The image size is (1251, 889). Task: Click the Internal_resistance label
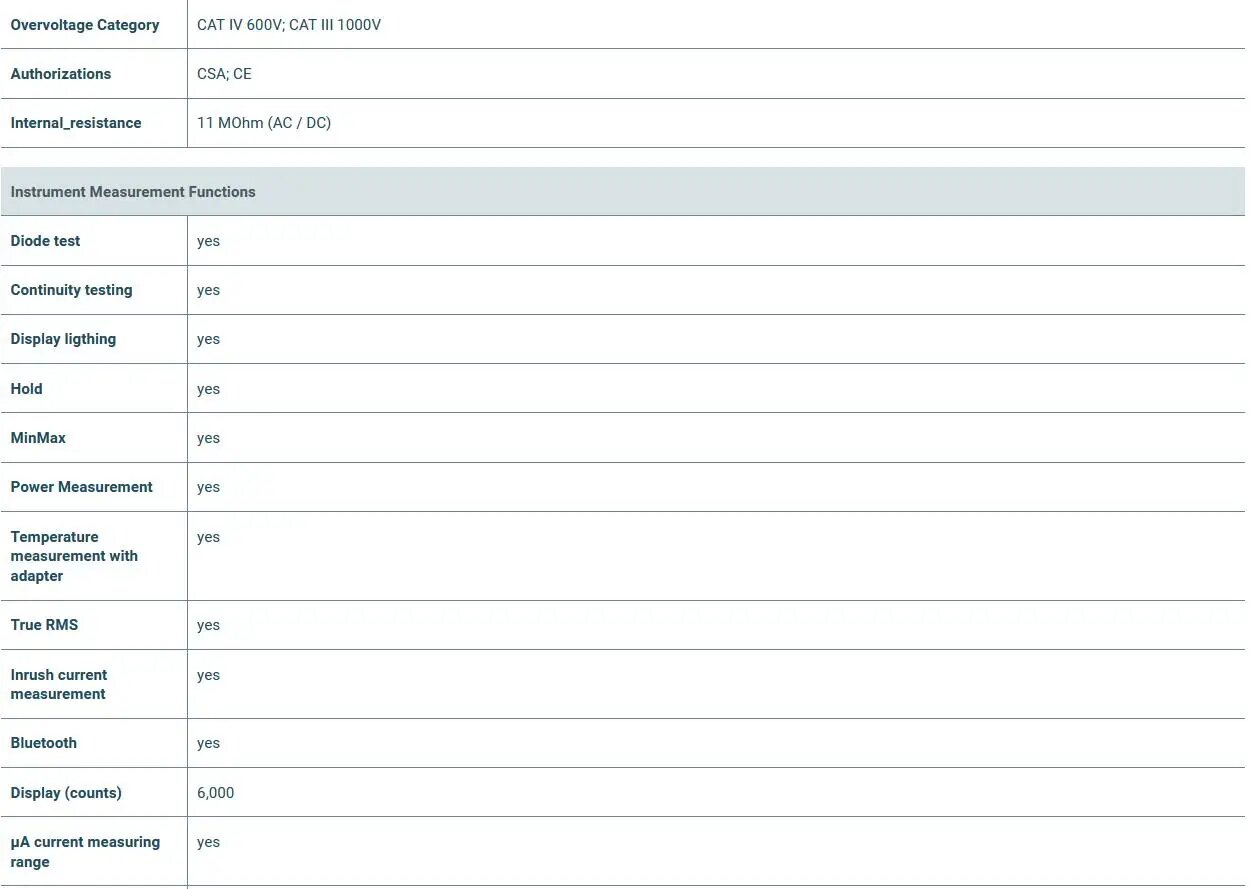coord(76,123)
